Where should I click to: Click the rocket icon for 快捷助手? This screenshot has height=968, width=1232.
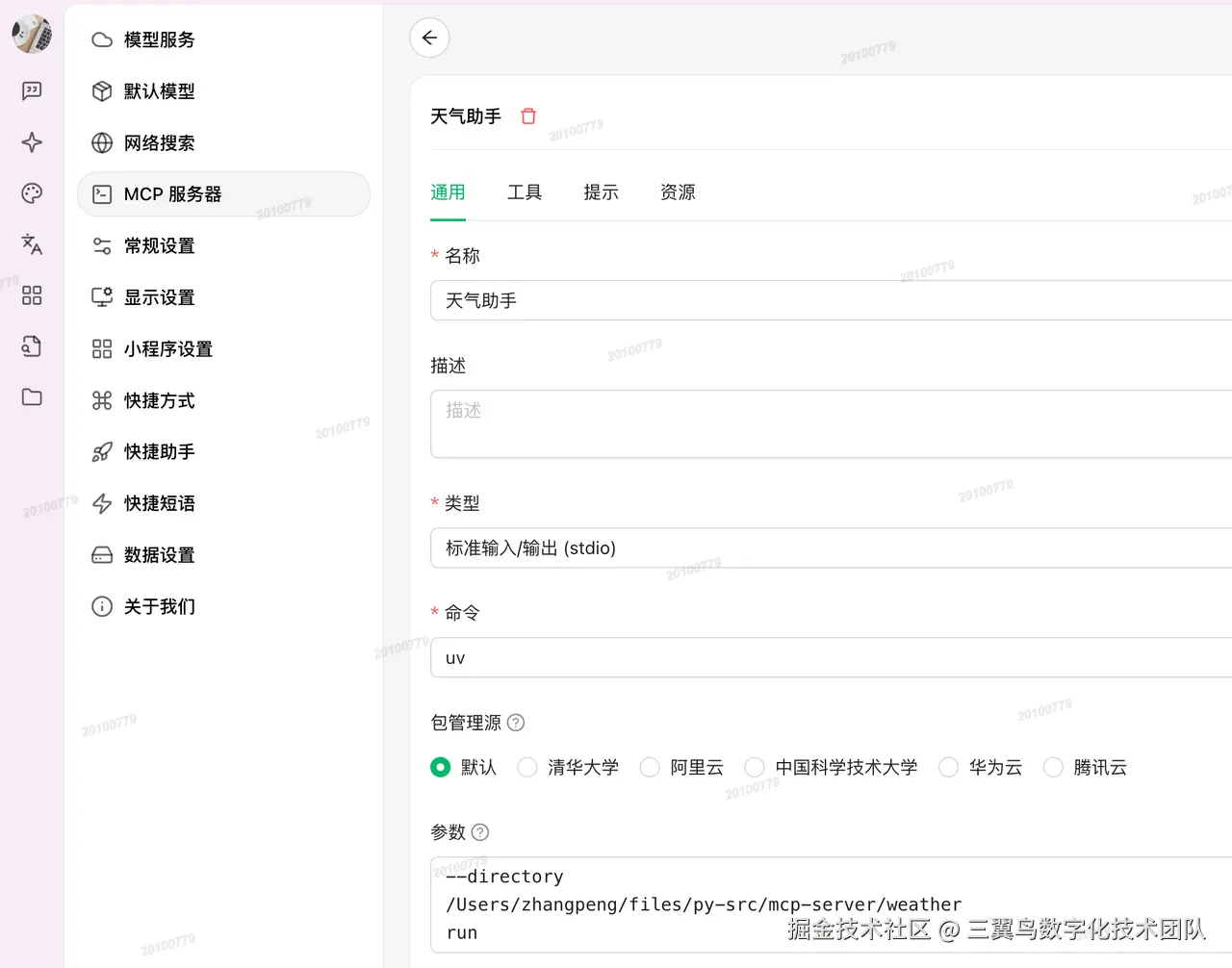pos(102,452)
